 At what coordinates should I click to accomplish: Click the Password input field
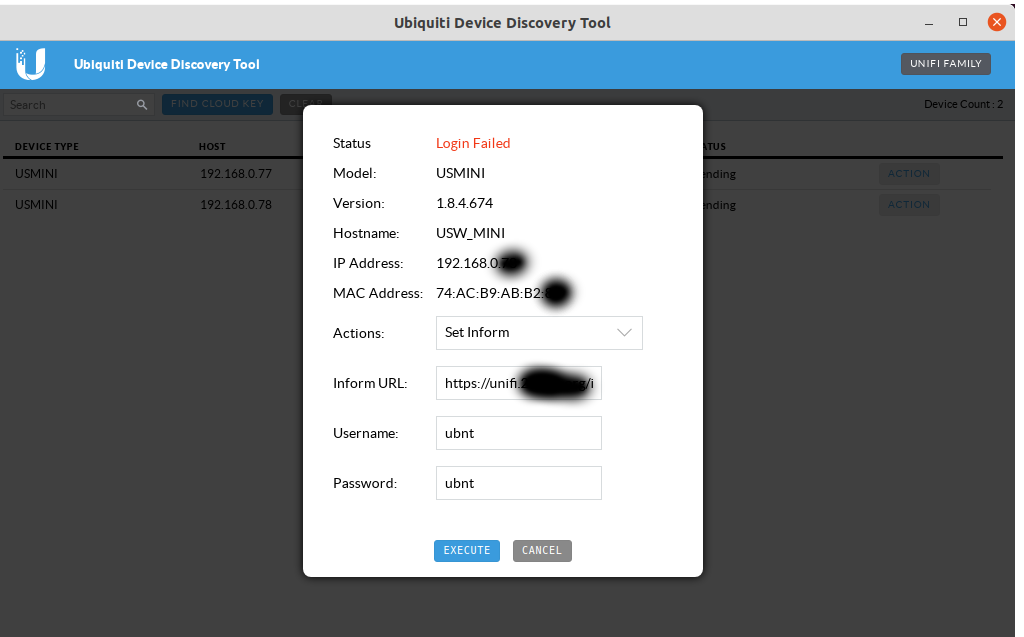coord(518,483)
